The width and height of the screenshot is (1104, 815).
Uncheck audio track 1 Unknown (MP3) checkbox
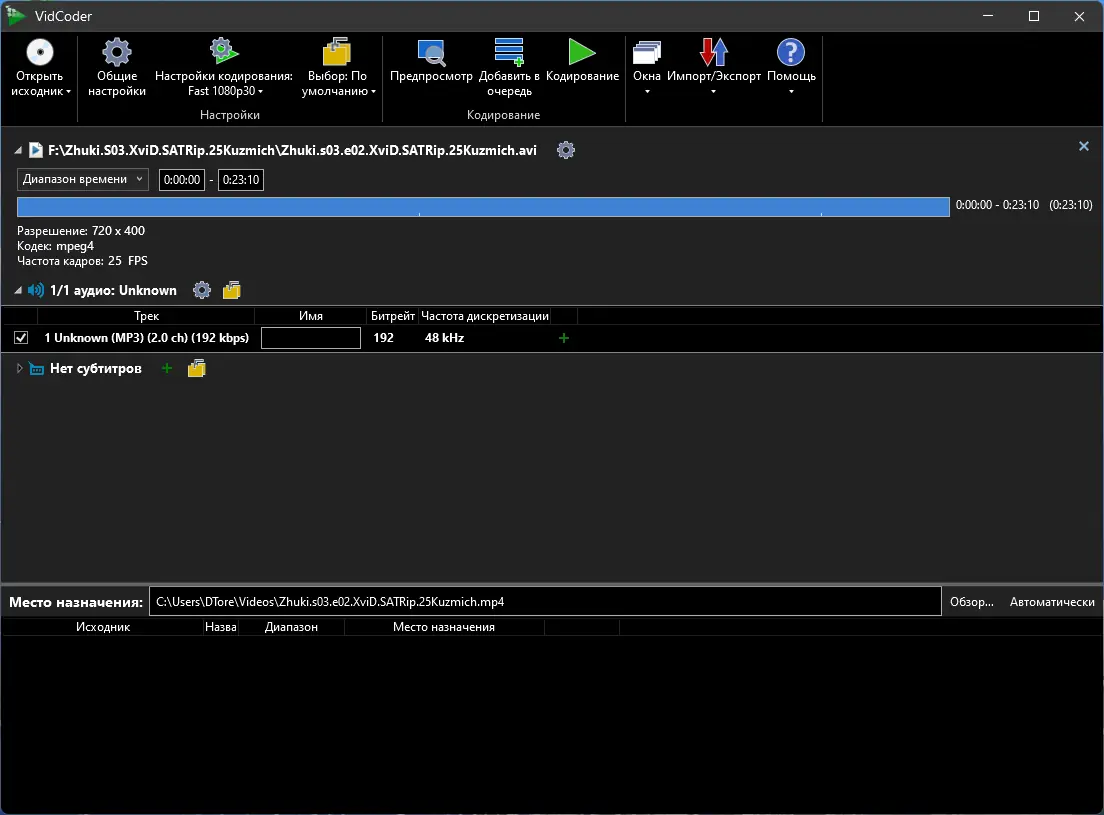21,338
